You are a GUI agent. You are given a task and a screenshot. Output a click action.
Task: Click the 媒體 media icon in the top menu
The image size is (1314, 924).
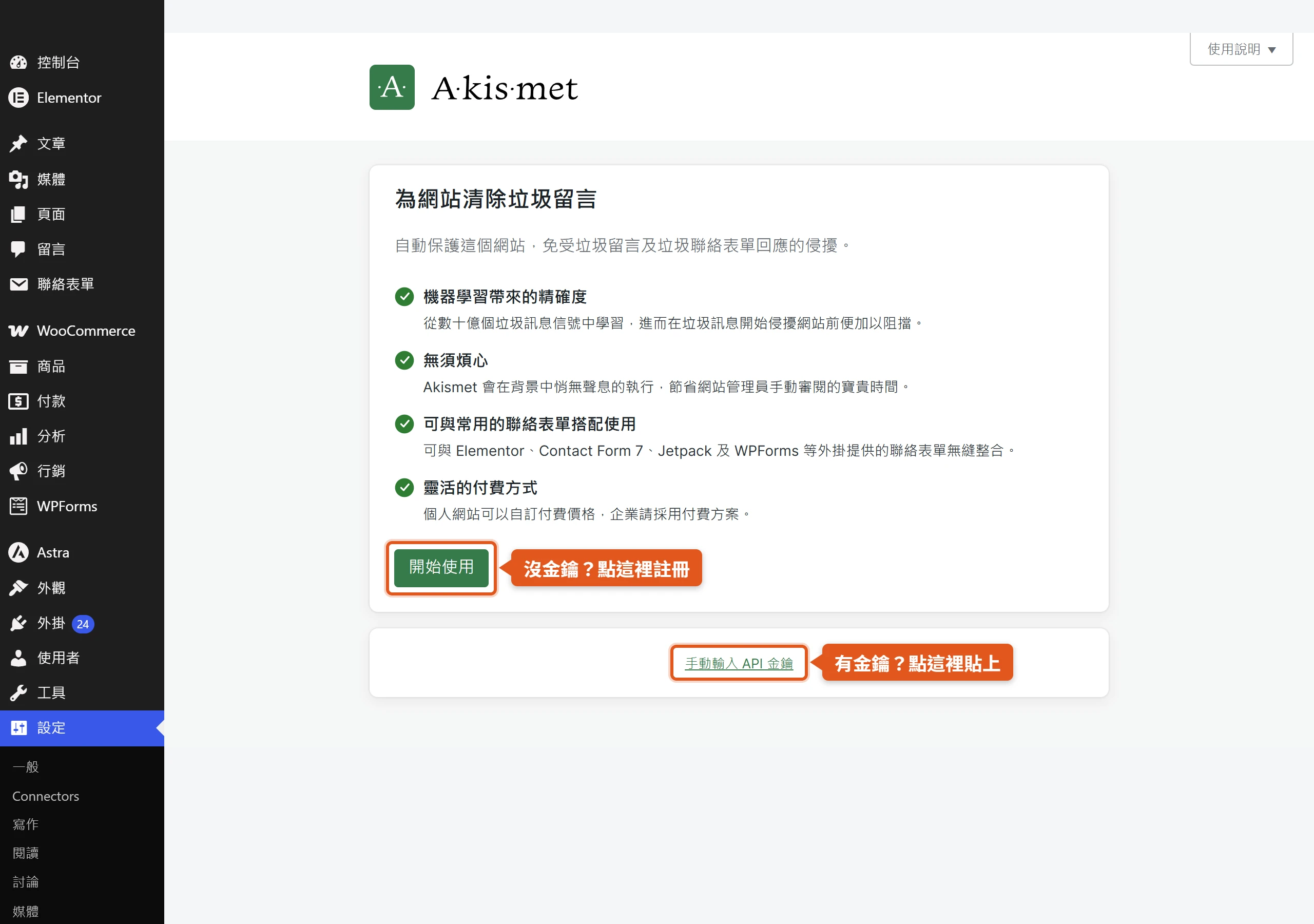[18, 179]
